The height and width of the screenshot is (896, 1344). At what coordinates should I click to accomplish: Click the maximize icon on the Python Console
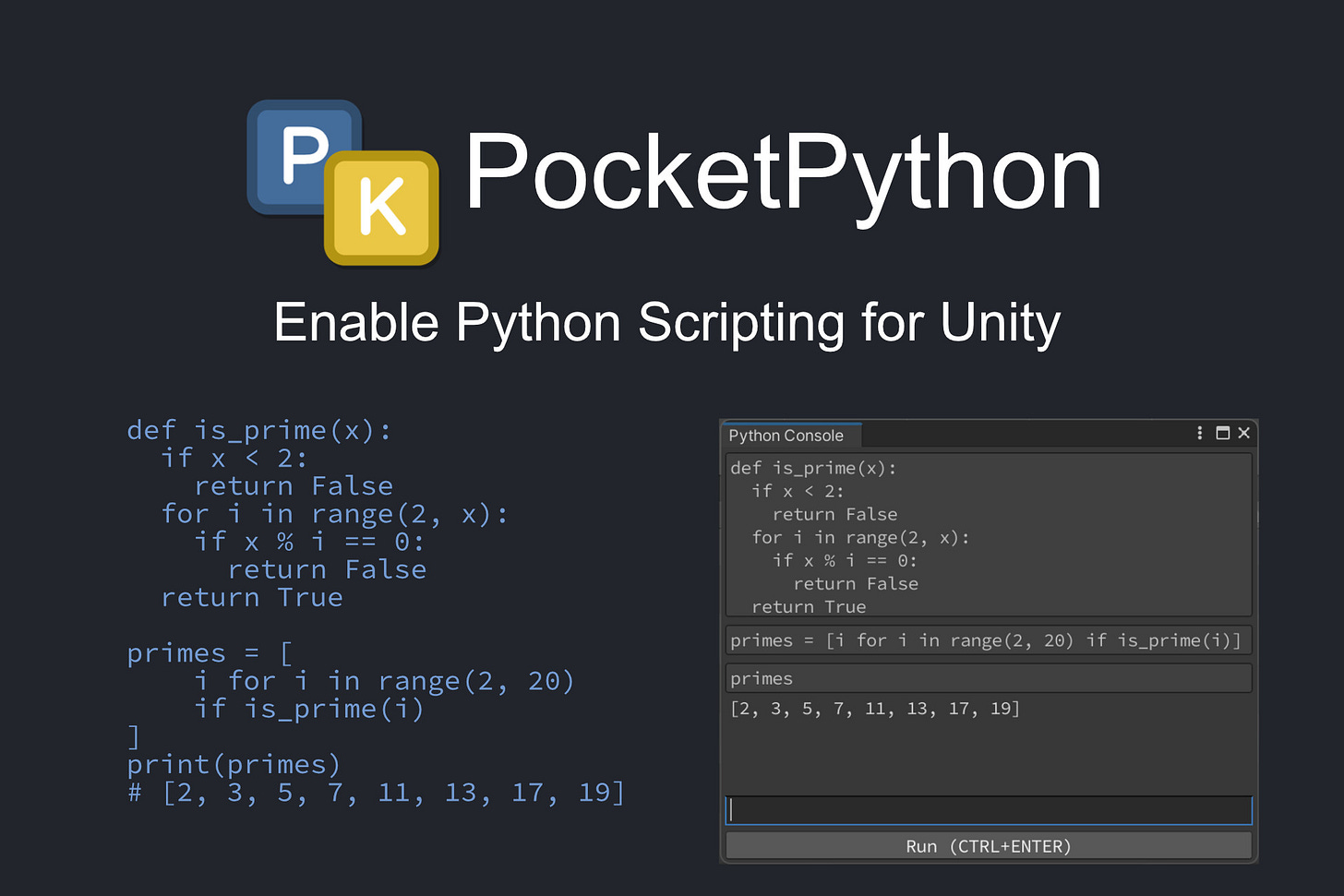[1221, 432]
